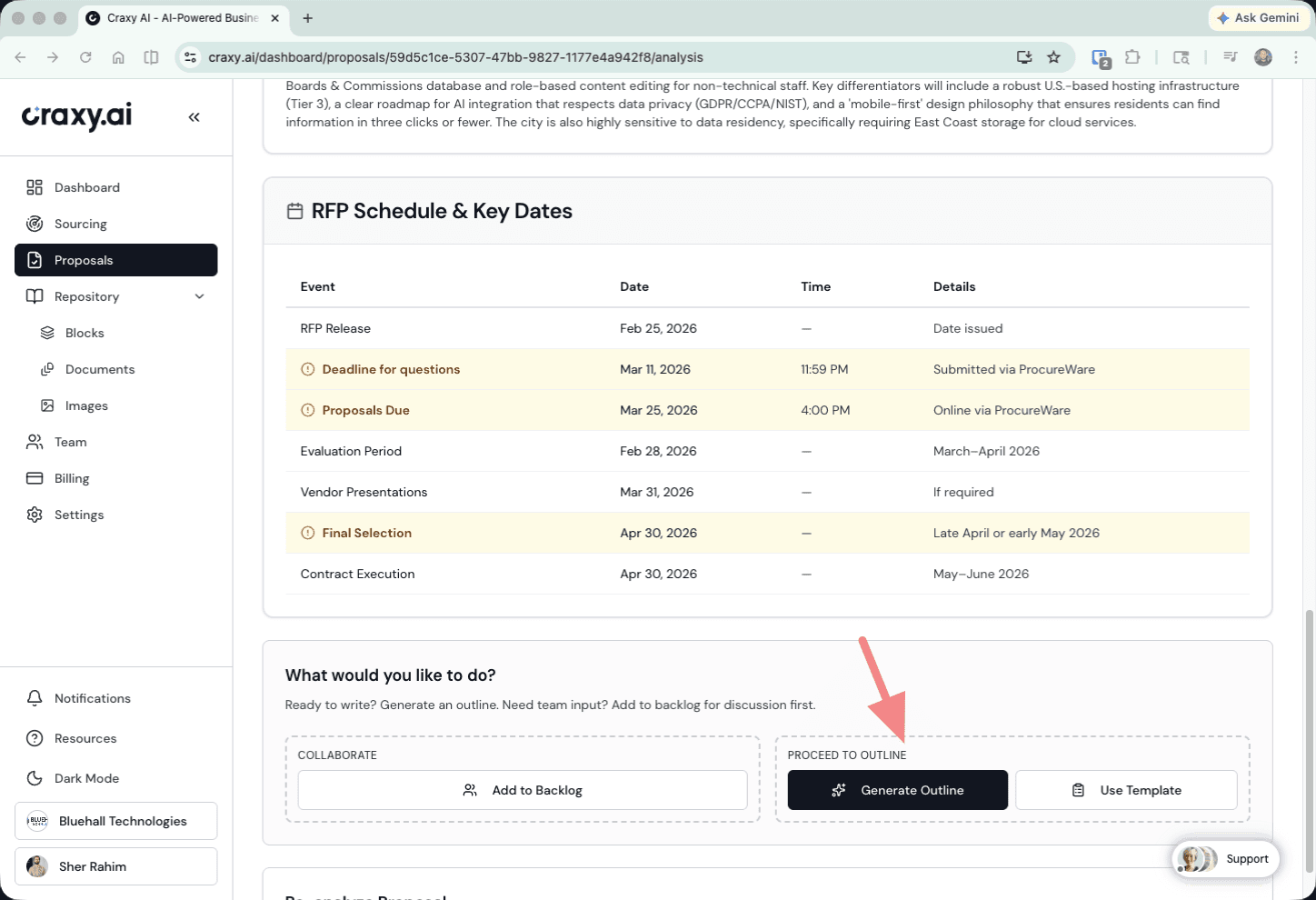Open the Billing page
The width and height of the screenshot is (1316, 900).
click(x=115, y=478)
